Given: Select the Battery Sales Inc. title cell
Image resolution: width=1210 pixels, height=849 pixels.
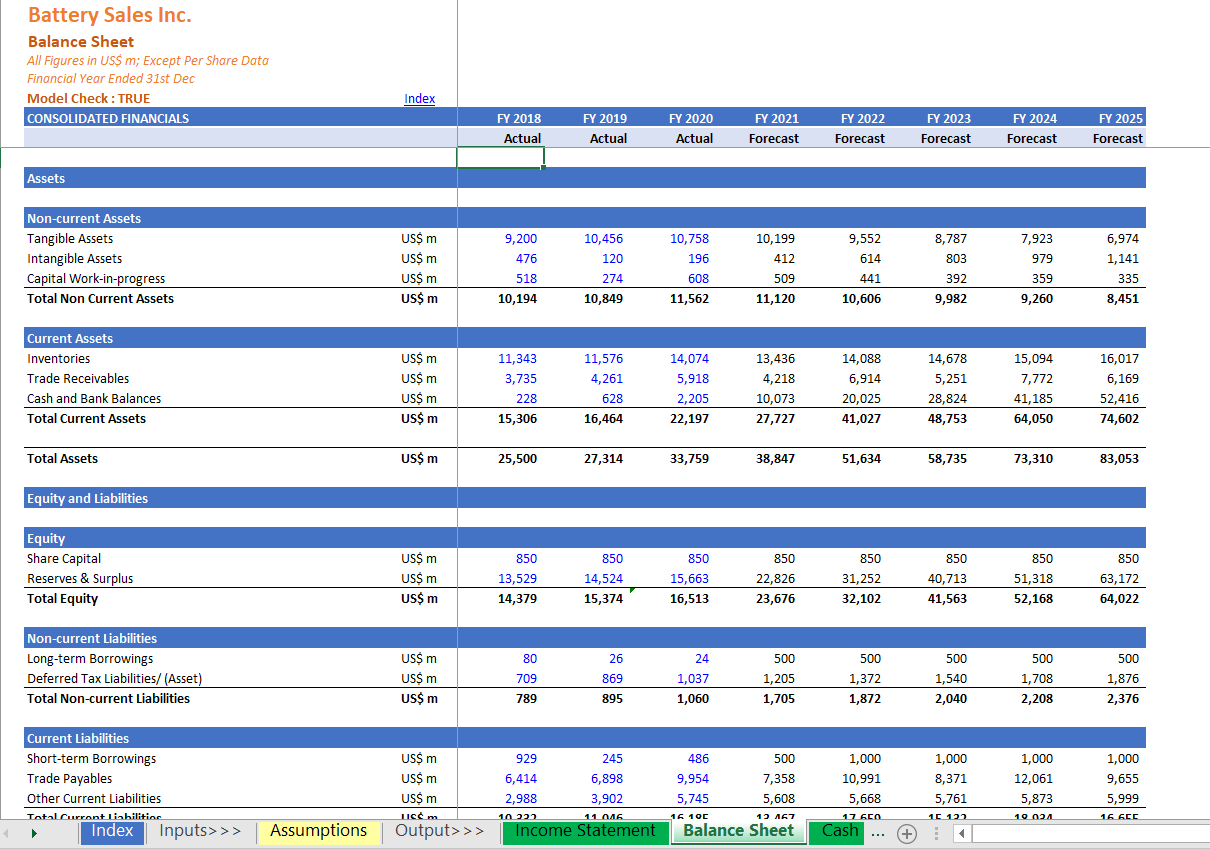Looking at the screenshot, I should [110, 15].
